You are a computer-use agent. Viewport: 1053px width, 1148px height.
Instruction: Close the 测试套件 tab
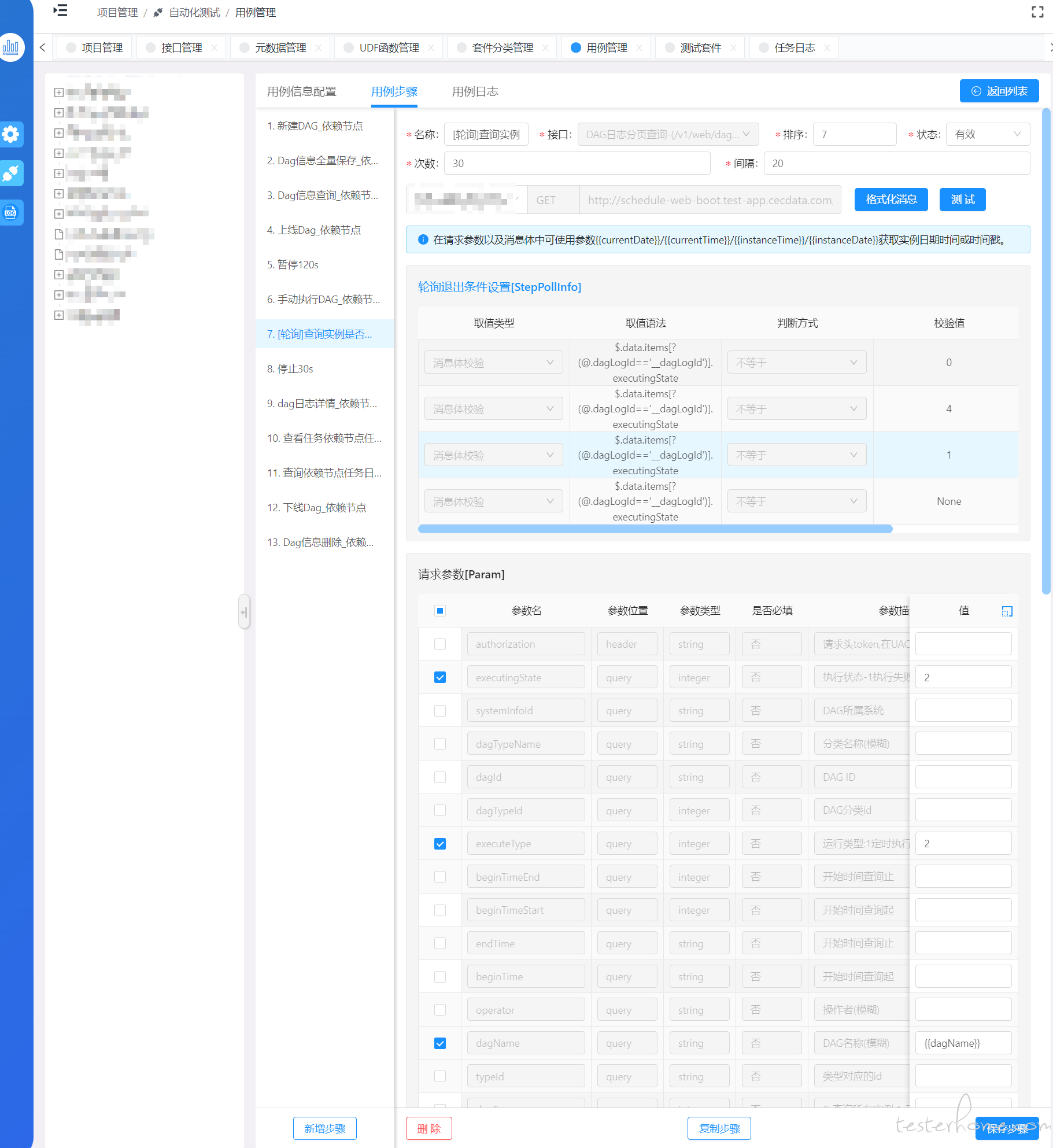[734, 47]
